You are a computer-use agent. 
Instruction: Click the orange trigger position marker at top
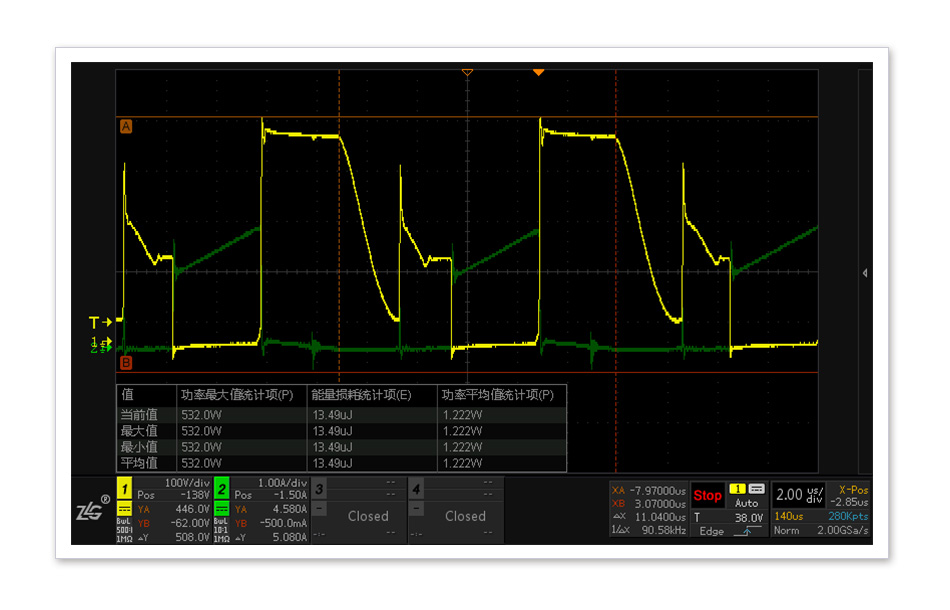click(x=539, y=73)
